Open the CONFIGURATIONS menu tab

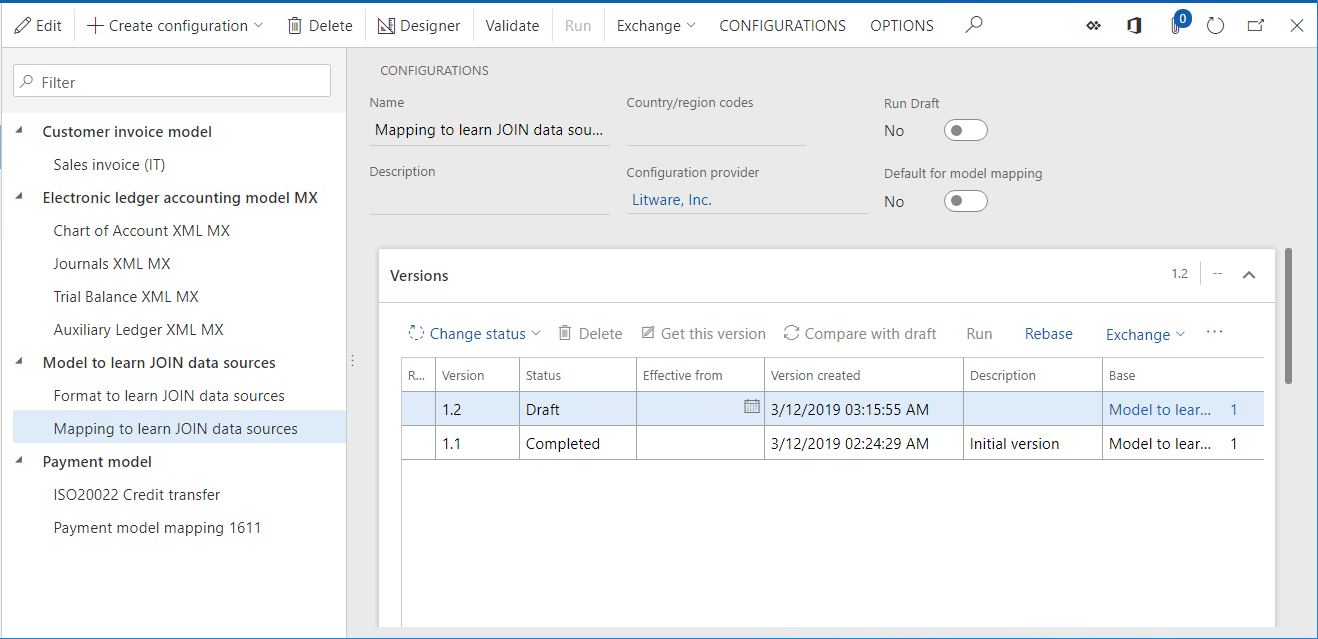782,26
